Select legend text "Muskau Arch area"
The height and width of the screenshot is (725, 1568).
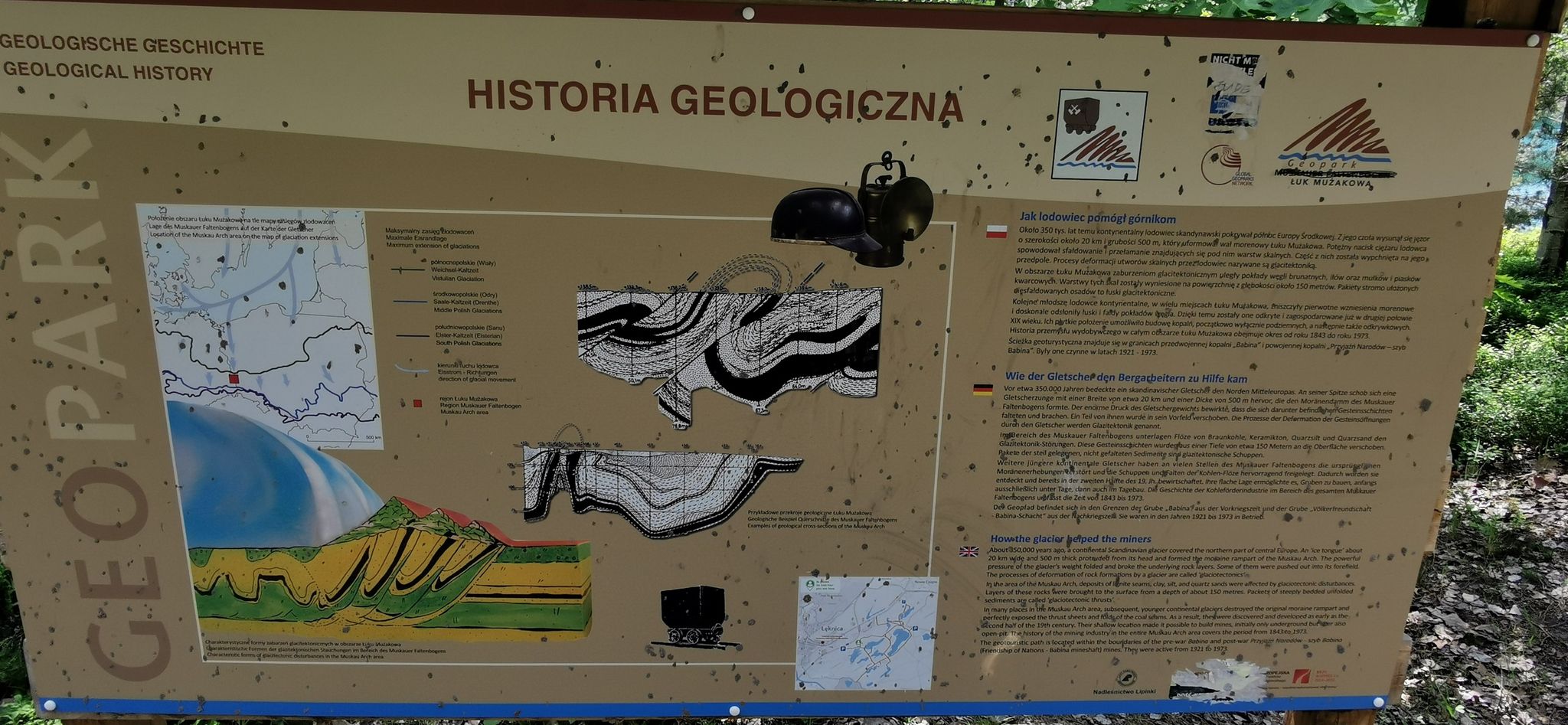click(x=464, y=412)
